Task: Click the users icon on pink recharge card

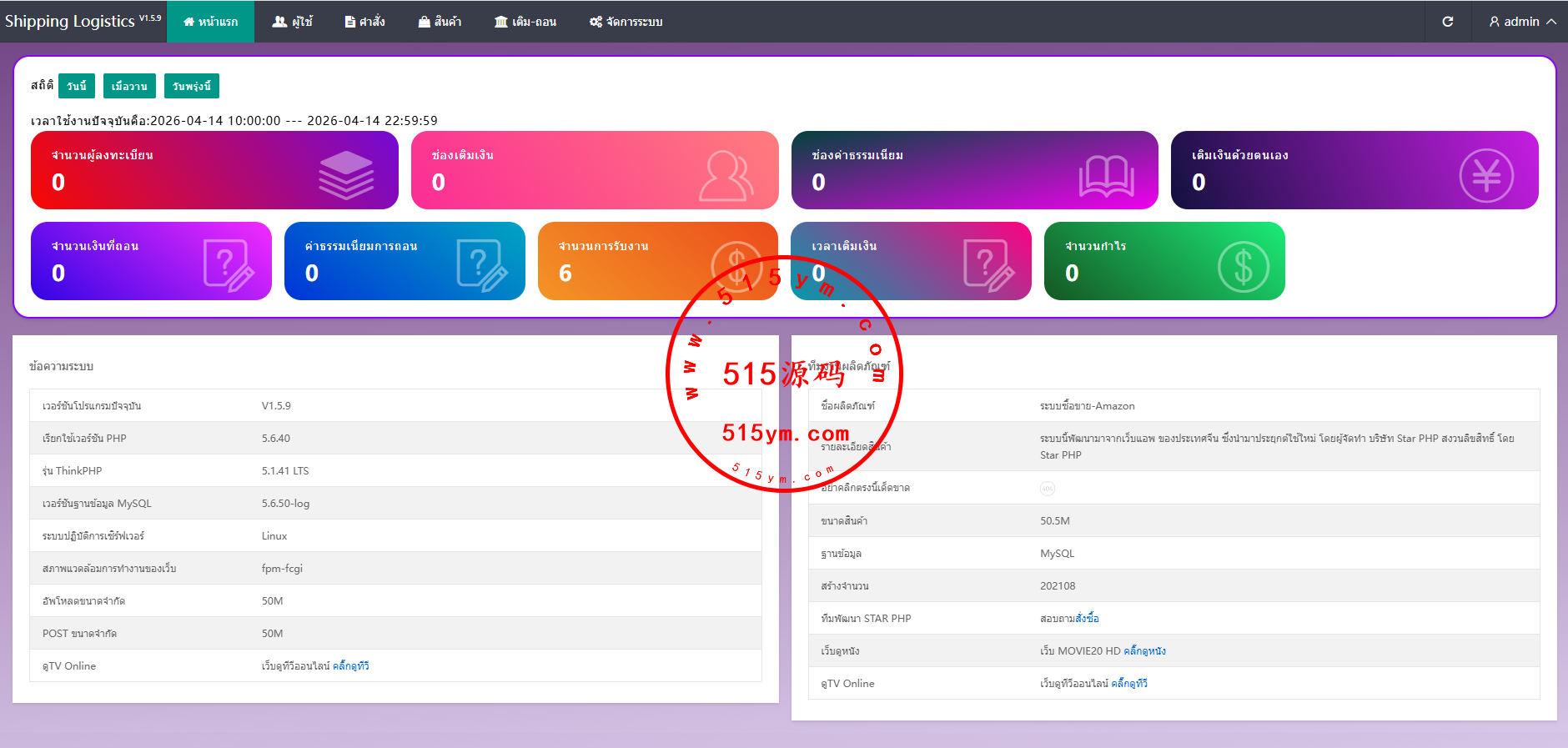Action: click(x=726, y=175)
